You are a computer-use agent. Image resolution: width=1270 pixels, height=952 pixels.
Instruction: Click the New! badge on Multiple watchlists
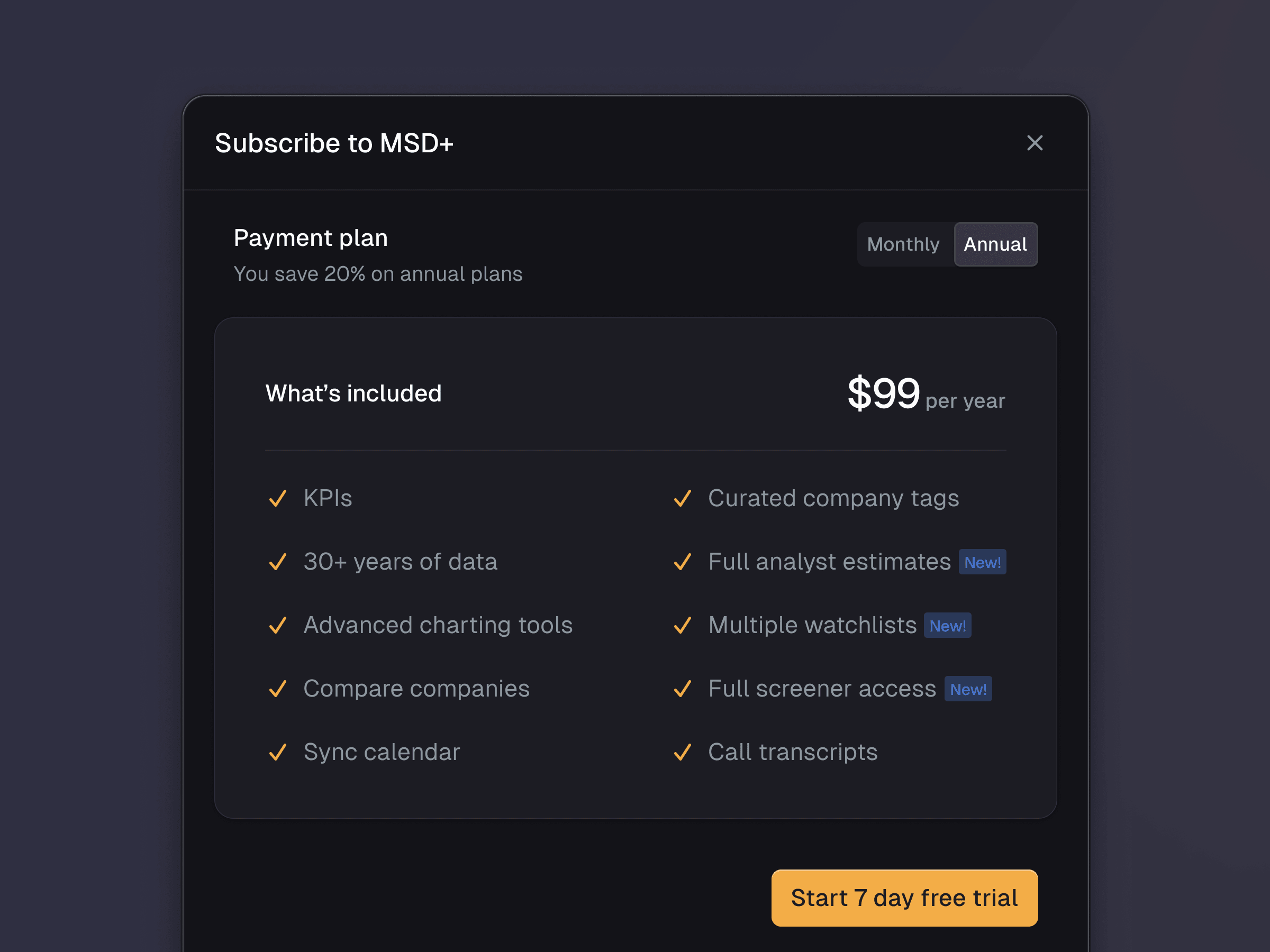(x=947, y=626)
